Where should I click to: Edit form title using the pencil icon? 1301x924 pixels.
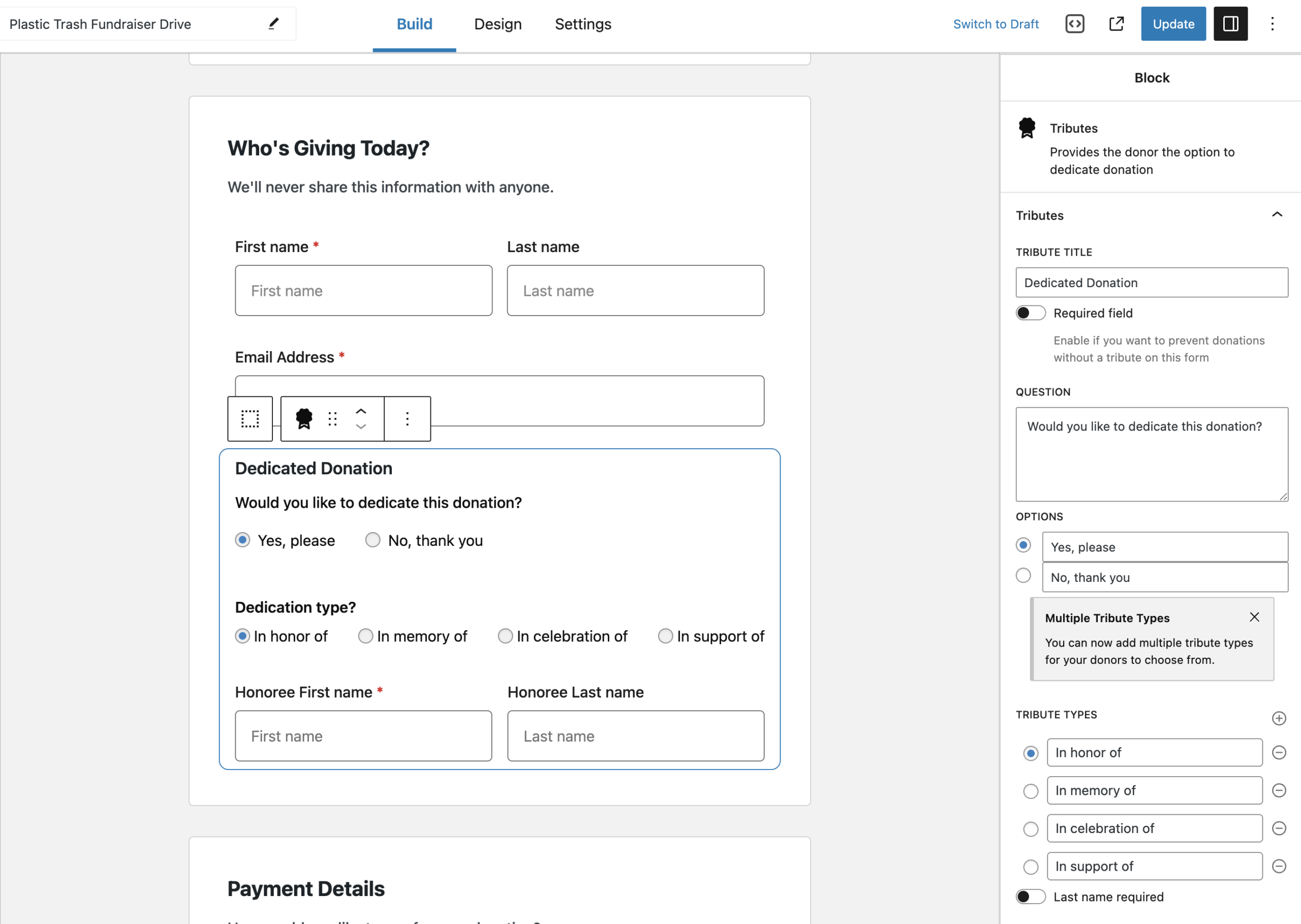(273, 23)
